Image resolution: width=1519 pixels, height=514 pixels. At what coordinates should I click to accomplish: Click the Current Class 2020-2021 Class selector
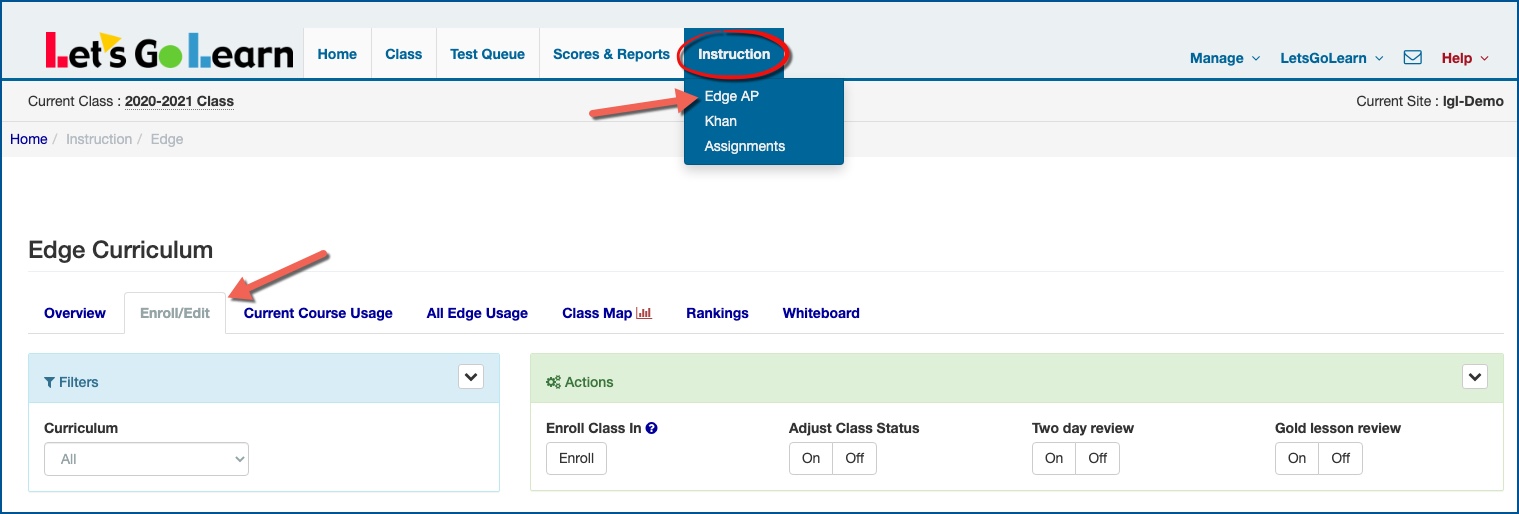179,101
